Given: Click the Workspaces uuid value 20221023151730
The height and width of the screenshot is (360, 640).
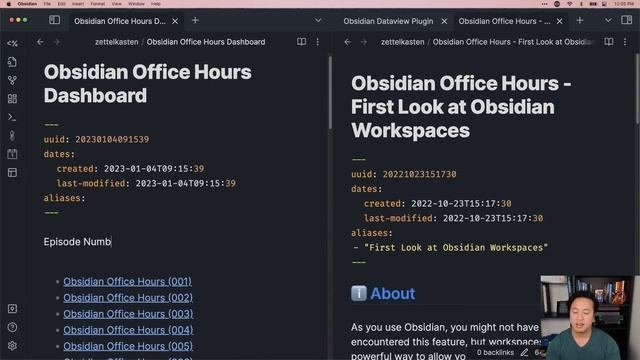Looking at the screenshot, I should click(419, 174).
